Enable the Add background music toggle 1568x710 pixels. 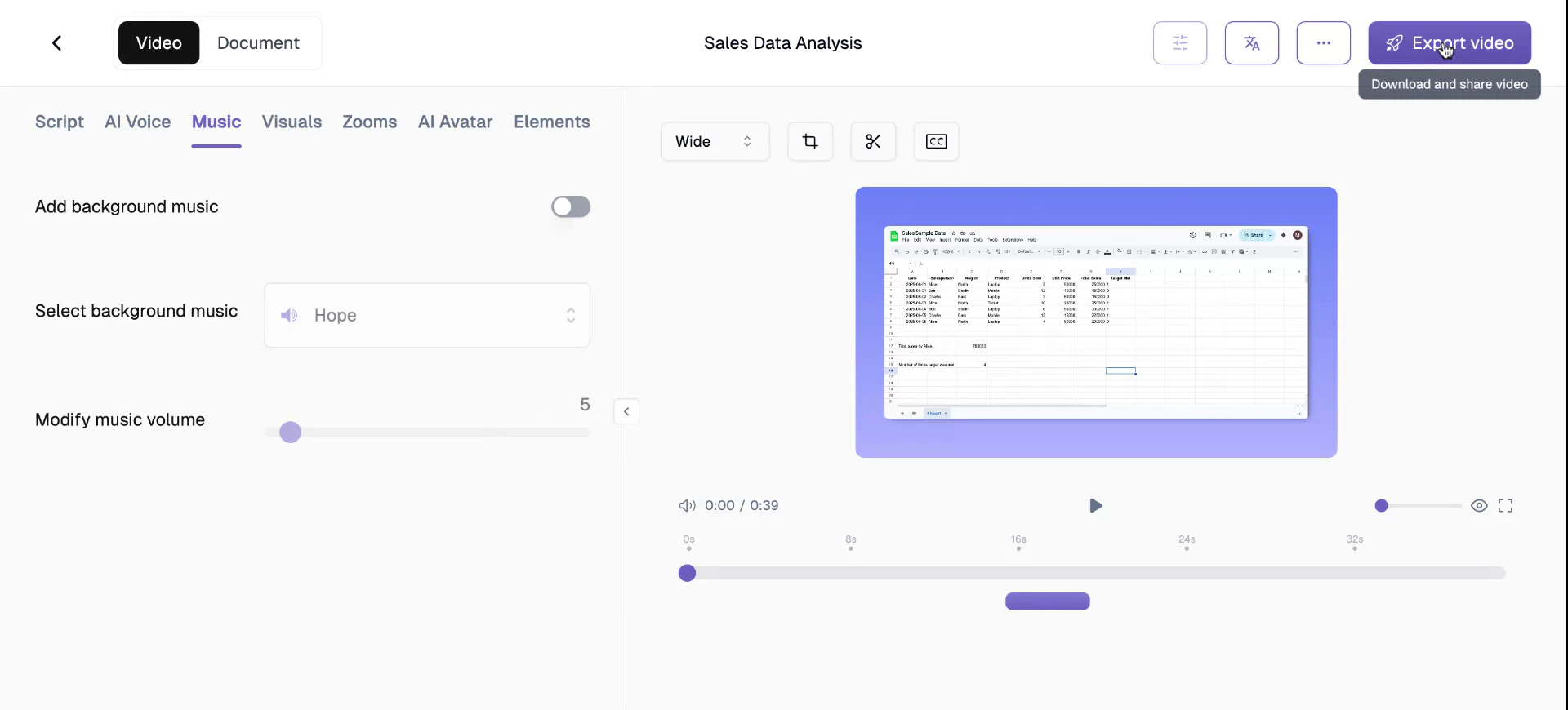571,207
